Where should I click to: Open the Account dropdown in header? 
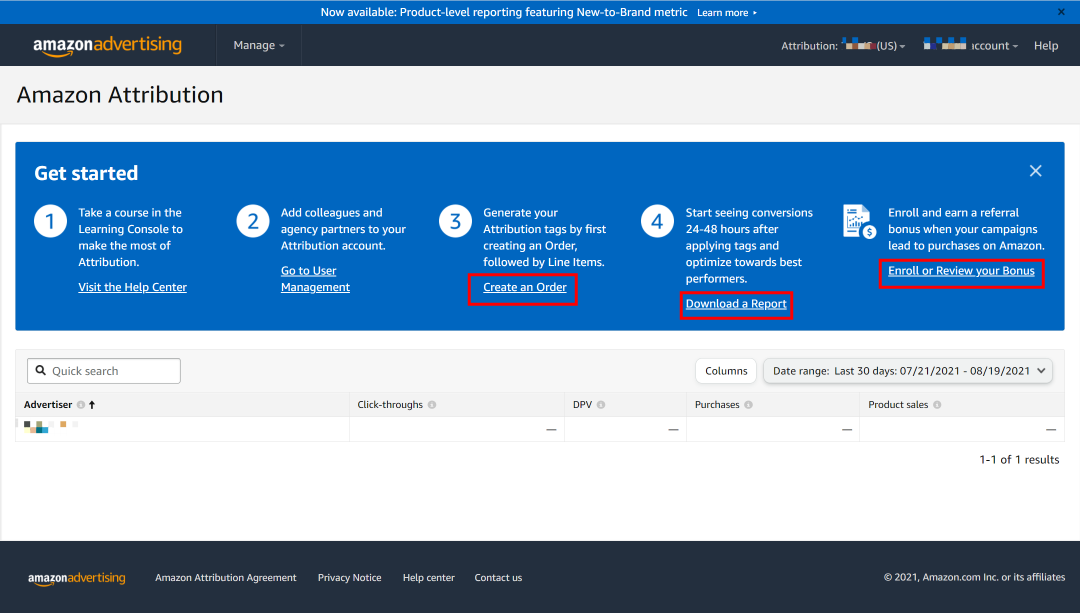coord(970,45)
